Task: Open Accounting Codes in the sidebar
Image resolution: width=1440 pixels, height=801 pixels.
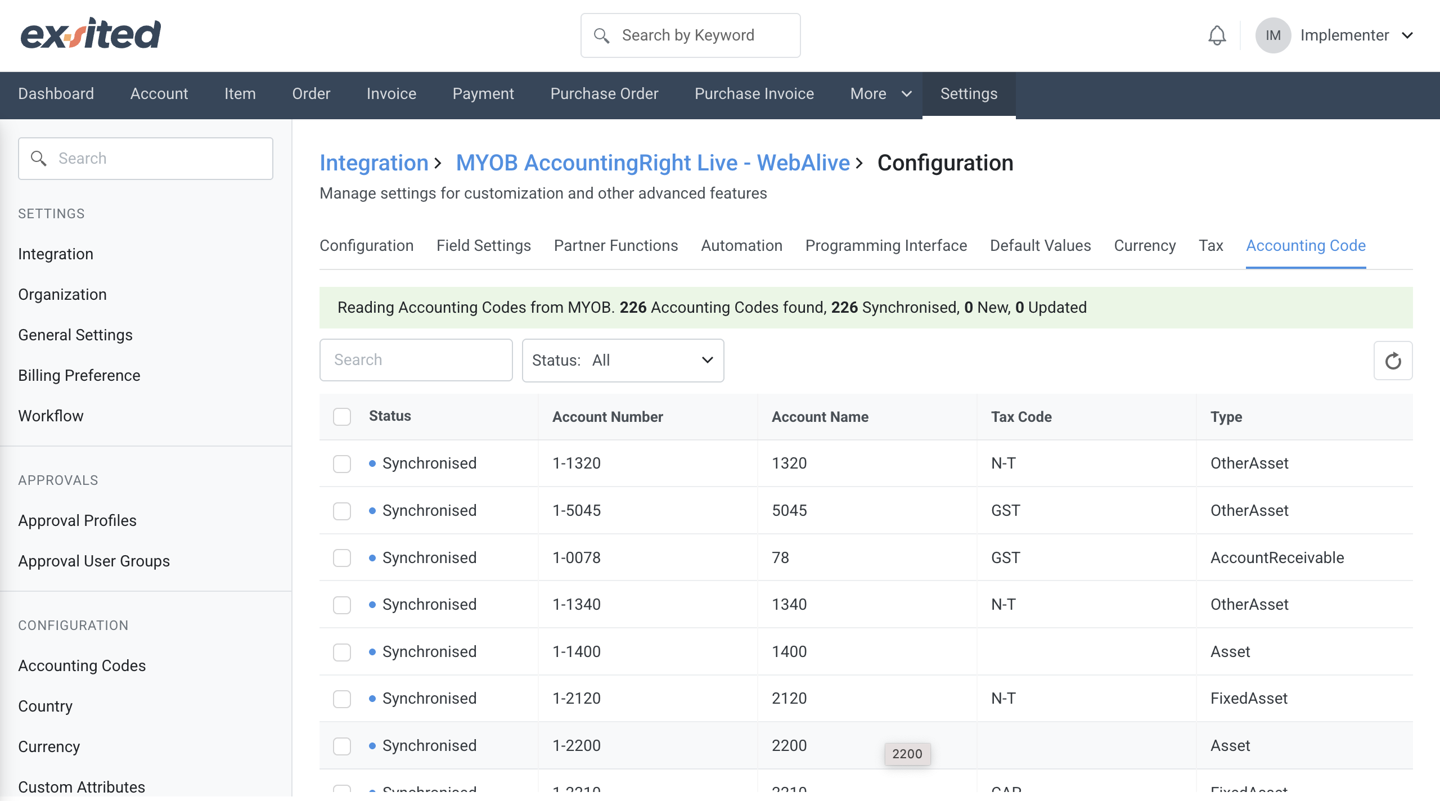Action: pyautogui.click(x=82, y=666)
